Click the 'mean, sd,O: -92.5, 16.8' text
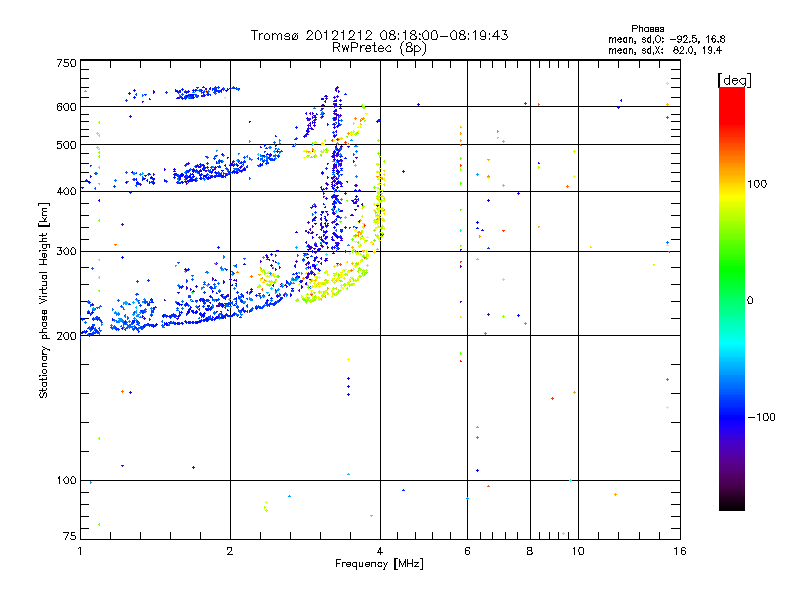The image size is (800, 600). coord(666,39)
